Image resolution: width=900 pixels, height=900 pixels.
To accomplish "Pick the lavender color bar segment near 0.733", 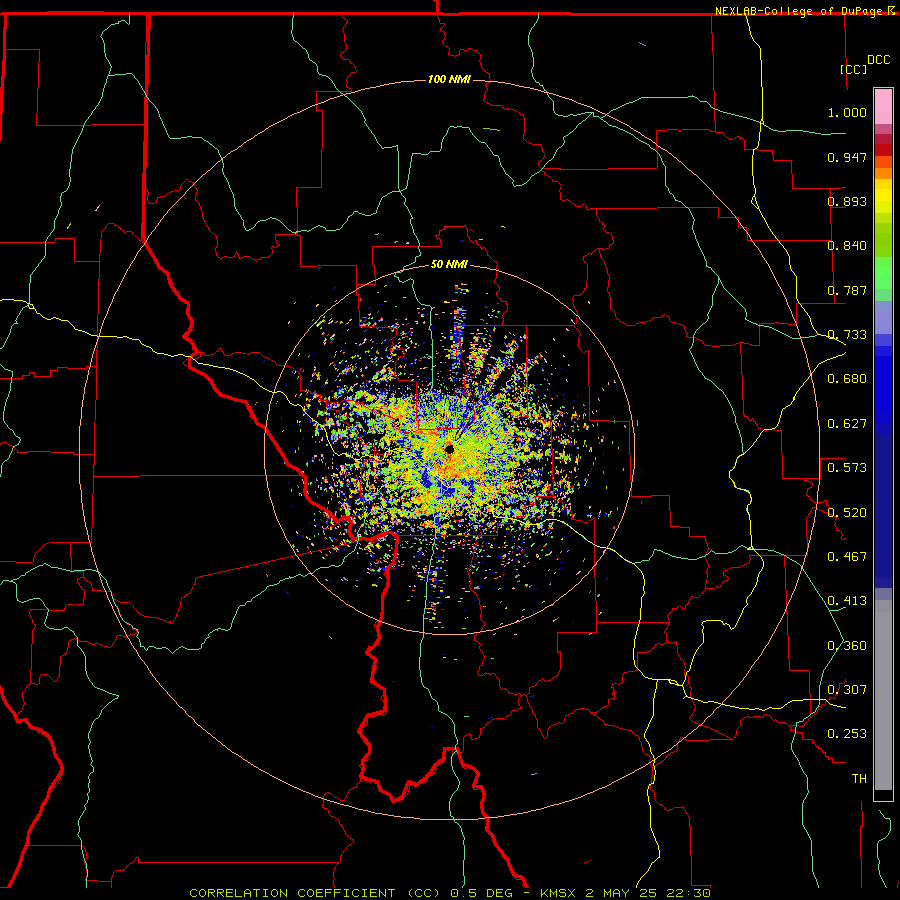I will pyautogui.click(x=883, y=317).
